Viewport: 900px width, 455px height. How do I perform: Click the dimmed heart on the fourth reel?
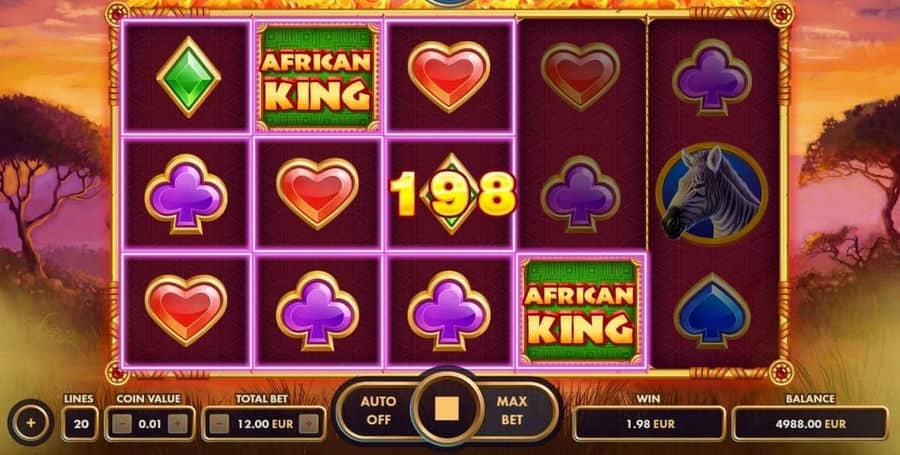click(580, 77)
